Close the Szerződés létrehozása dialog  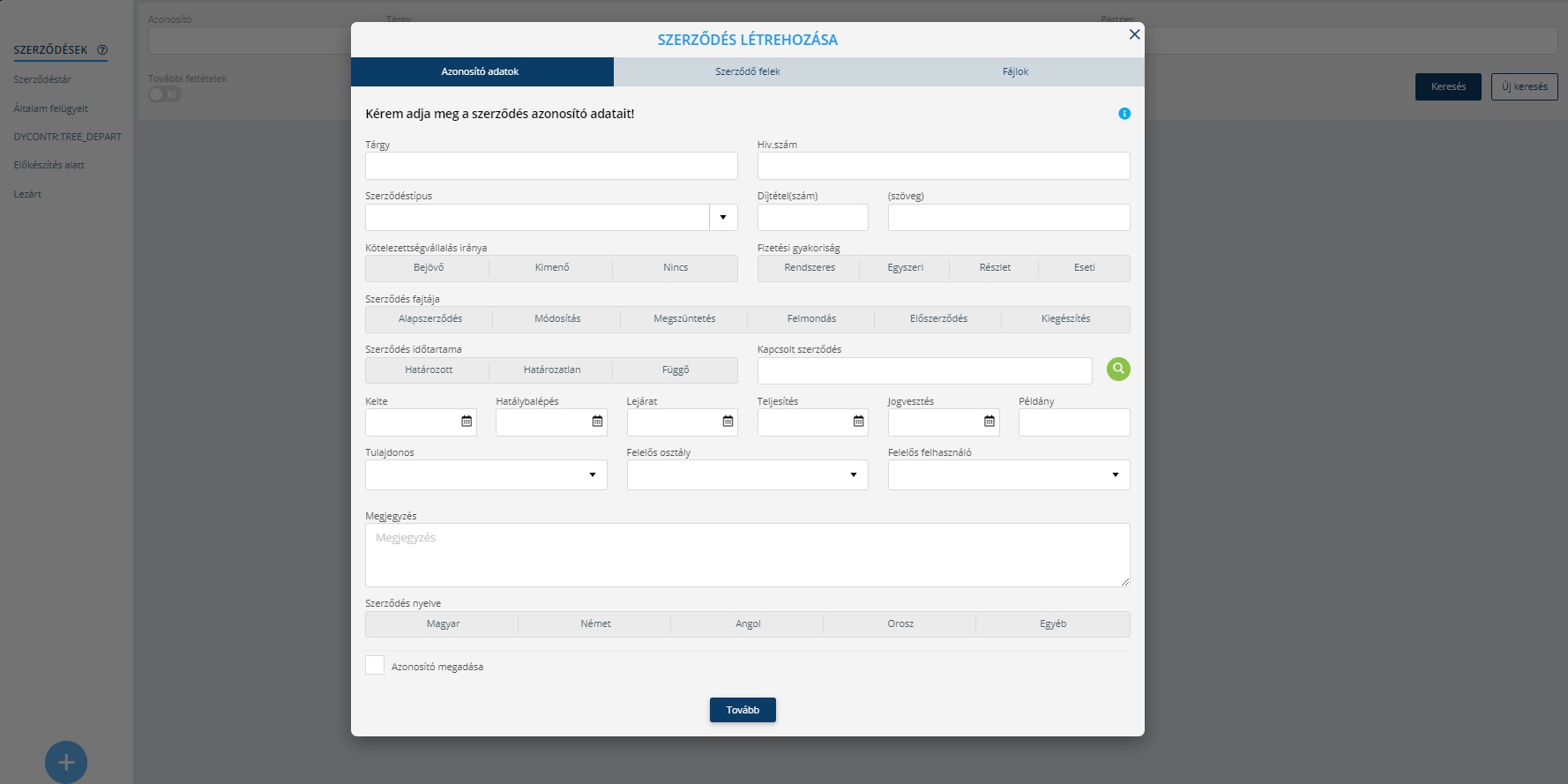tap(1134, 34)
